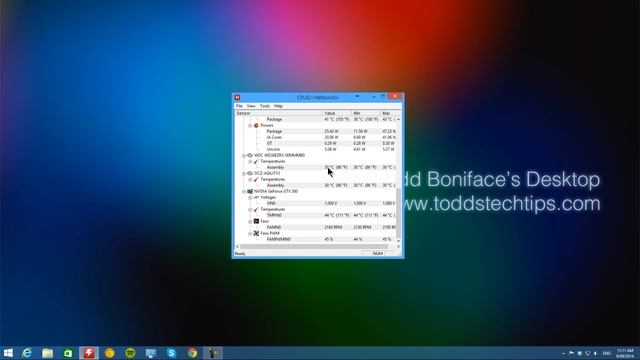Open the orange circular taskbar icon
The width and height of the screenshot is (640, 360).
click(109, 353)
